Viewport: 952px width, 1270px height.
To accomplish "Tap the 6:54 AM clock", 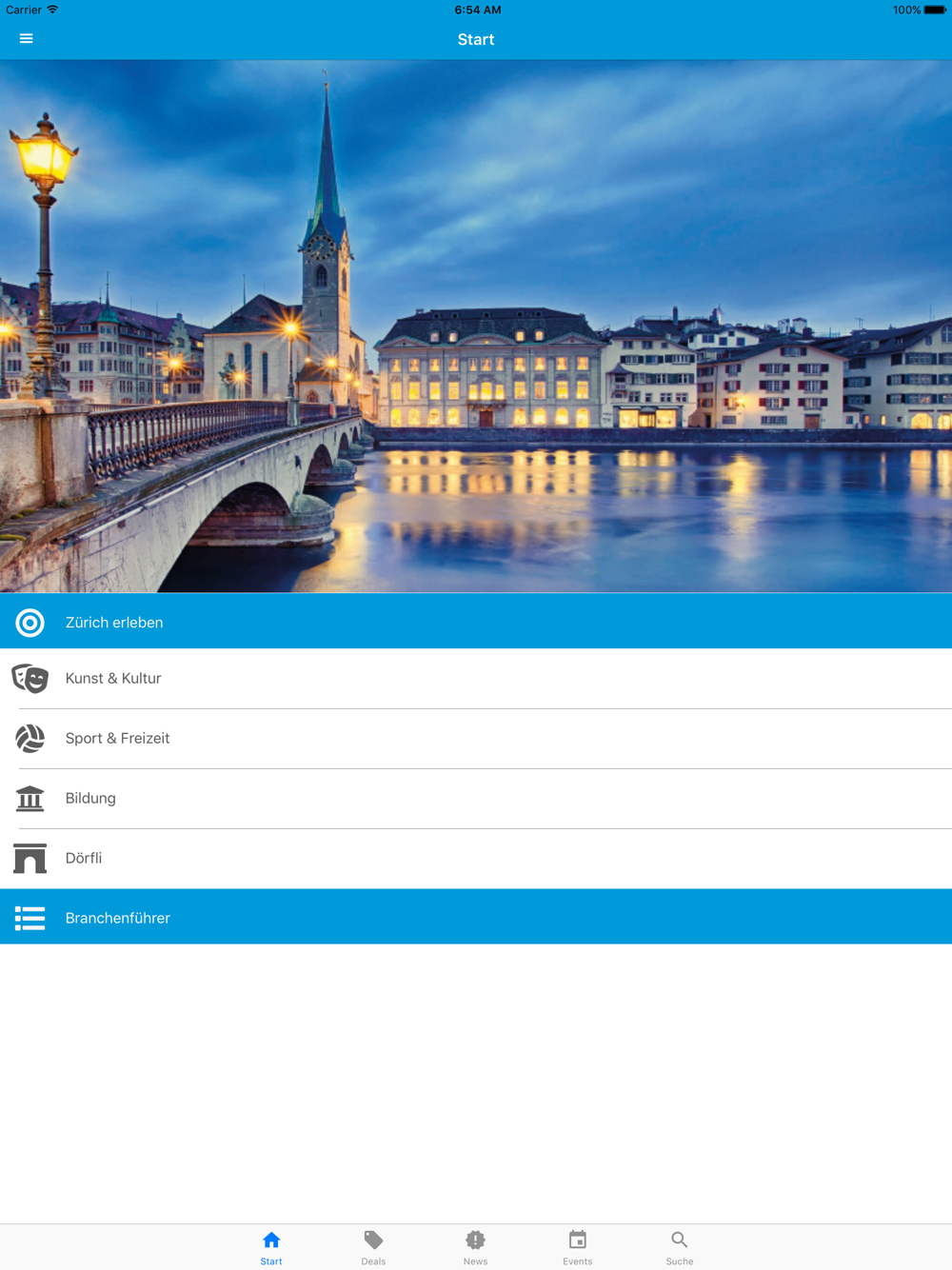I will [x=478, y=10].
